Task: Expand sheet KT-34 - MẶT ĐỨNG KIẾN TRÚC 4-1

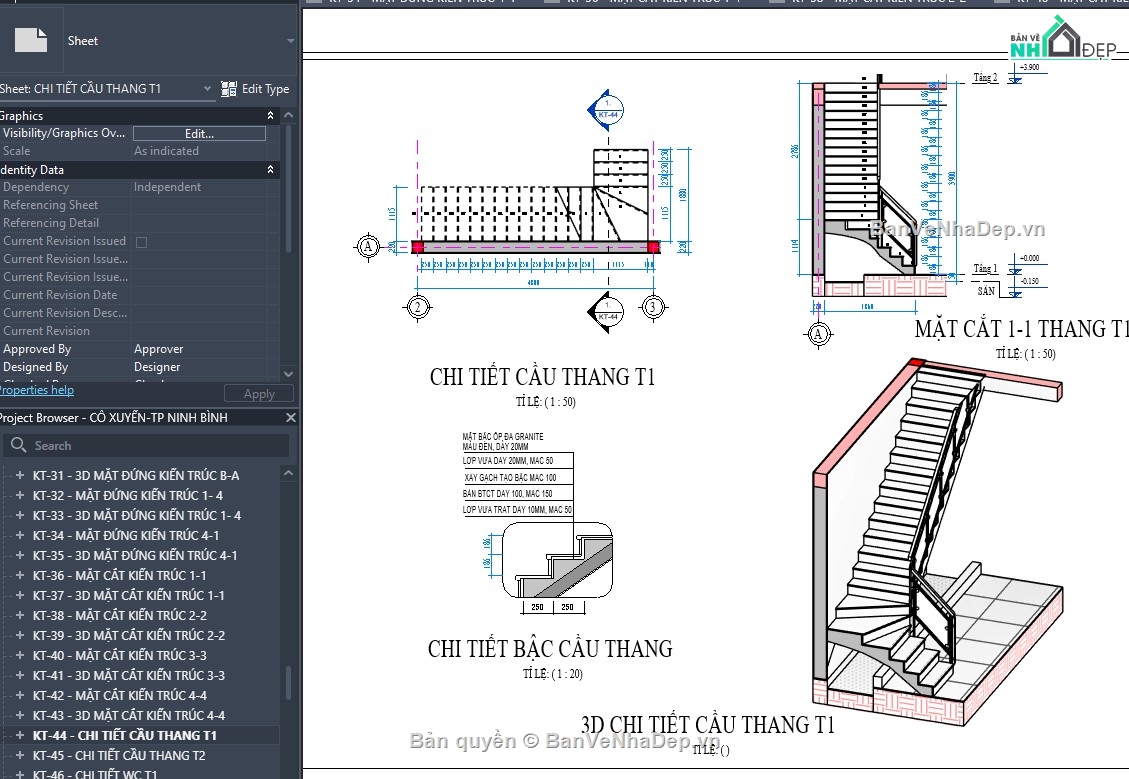Action: click(x=19, y=536)
